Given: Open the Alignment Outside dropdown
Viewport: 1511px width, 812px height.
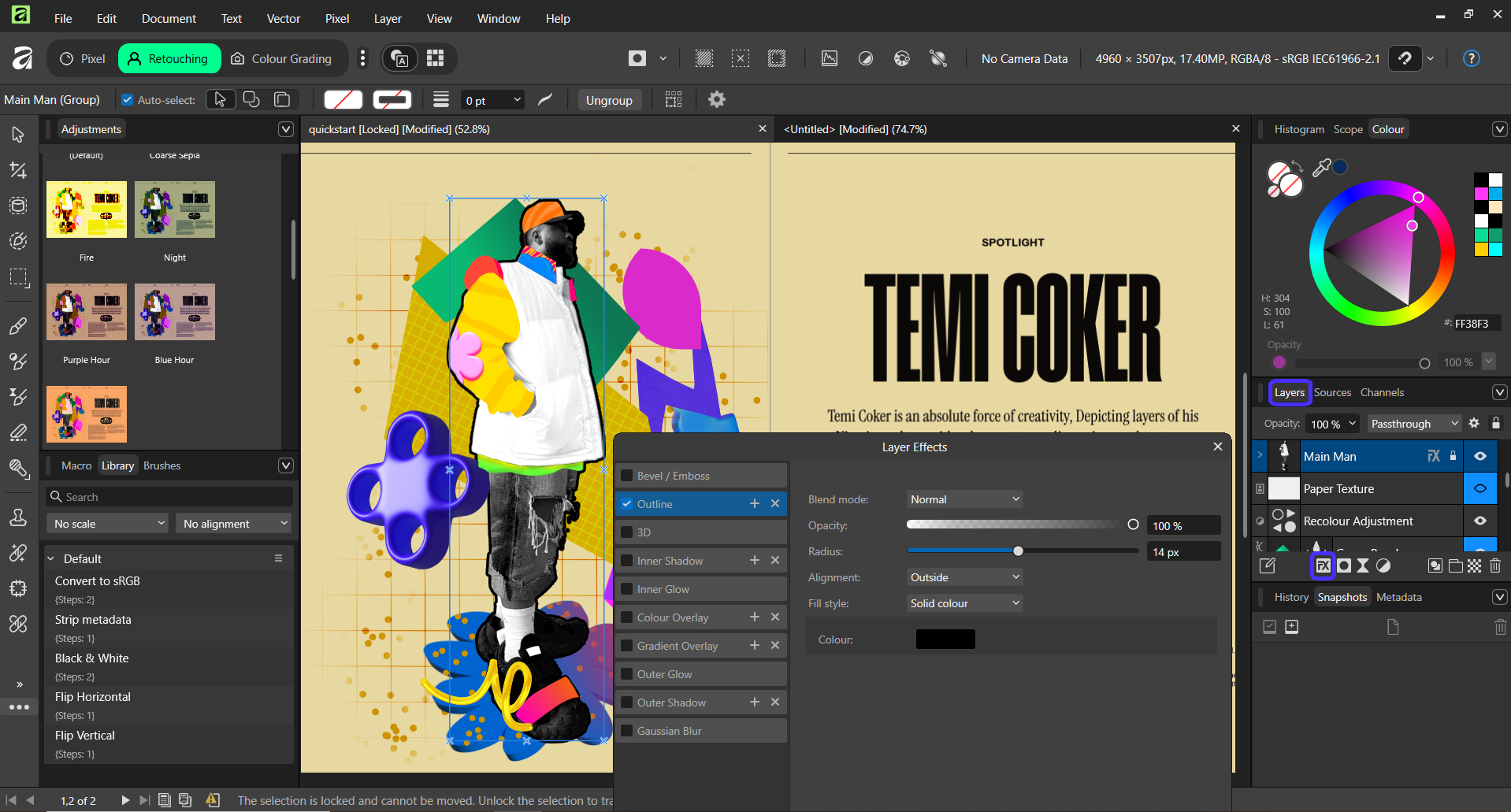Looking at the screenshot, I should pyautogui.click(x=964, y=577).
